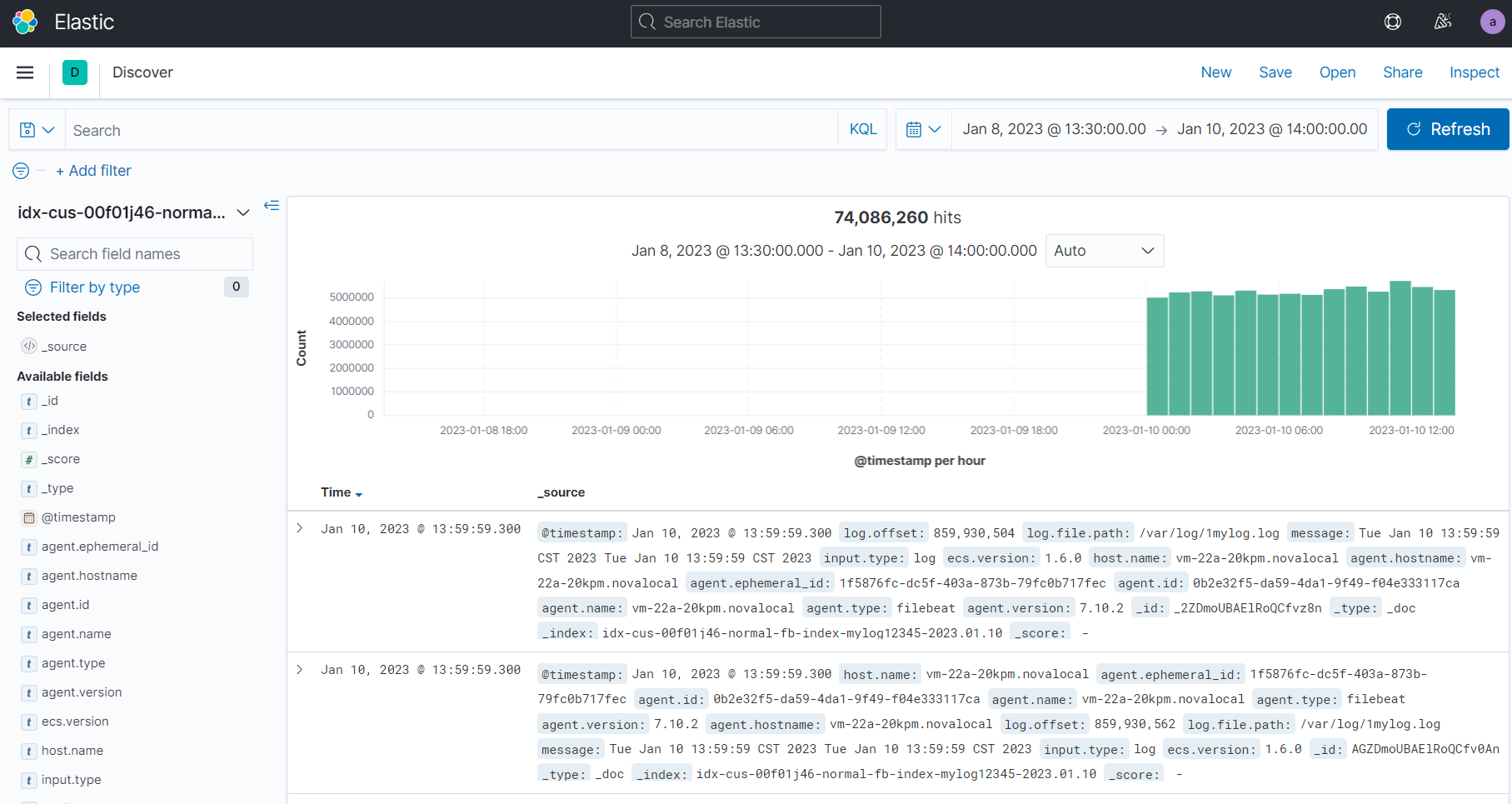Click the Discover breadcrumb
This screenshot has width=1512, height=804.
[142, 72]
